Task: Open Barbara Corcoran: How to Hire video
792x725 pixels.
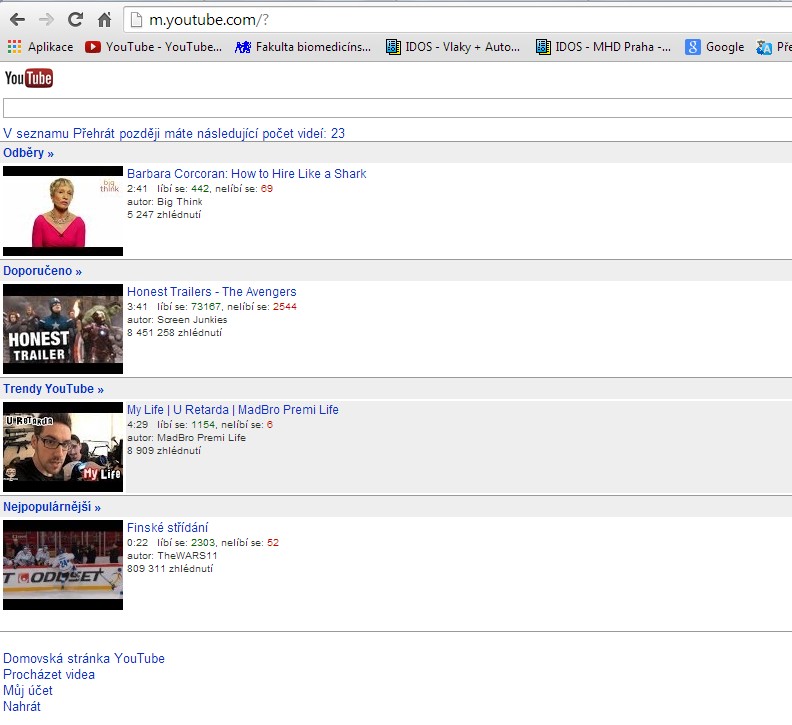Action: [x=246, y=174]
